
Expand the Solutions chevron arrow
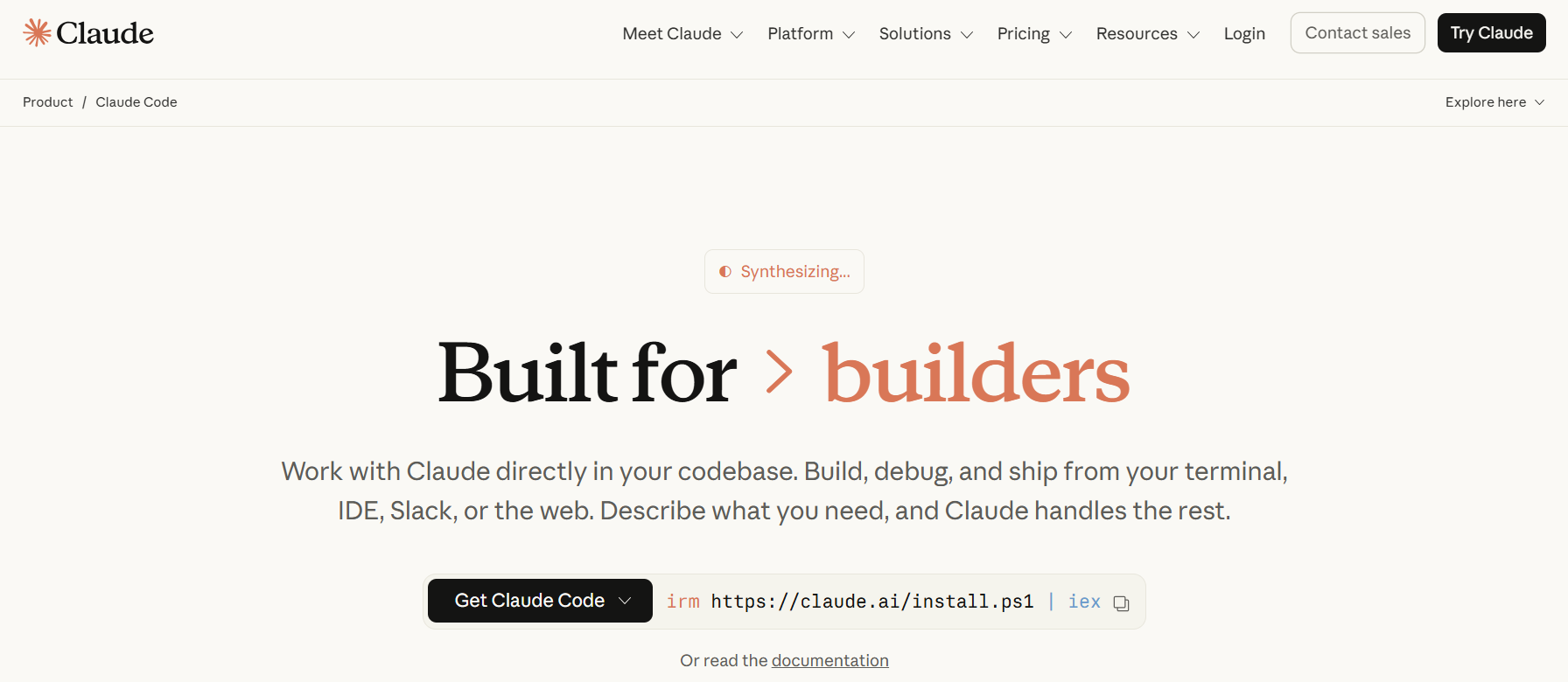pyautogui.click(x=967, y=35)
